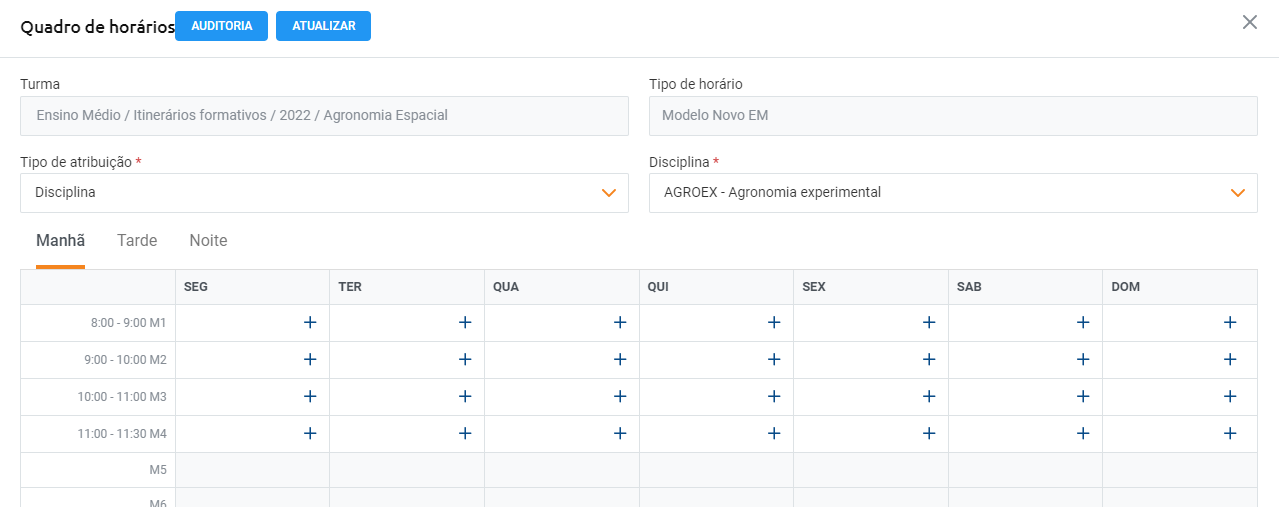Viewport: 1279px width, 507px height.
Task: Click the SAB column header
Action: [x=1025, y=287]
